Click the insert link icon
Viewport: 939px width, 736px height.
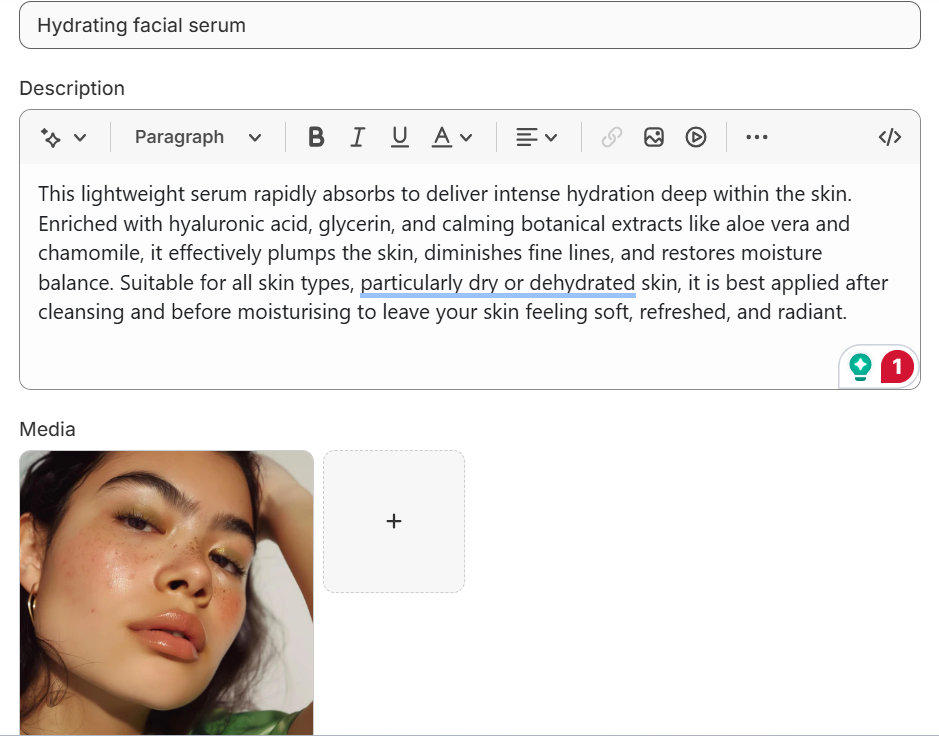(612, 137)
